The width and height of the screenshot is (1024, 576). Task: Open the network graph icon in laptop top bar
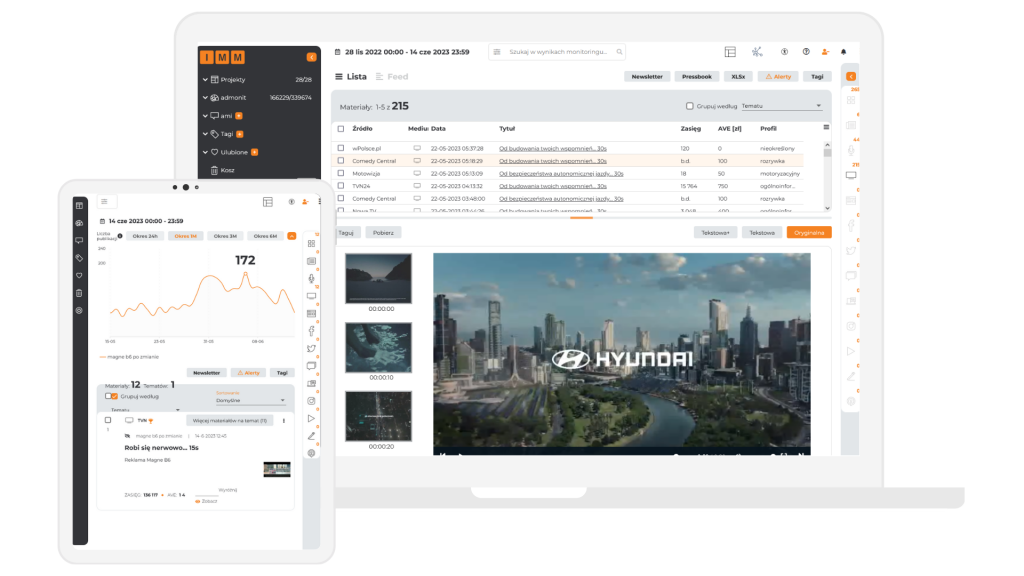point(757,52)
